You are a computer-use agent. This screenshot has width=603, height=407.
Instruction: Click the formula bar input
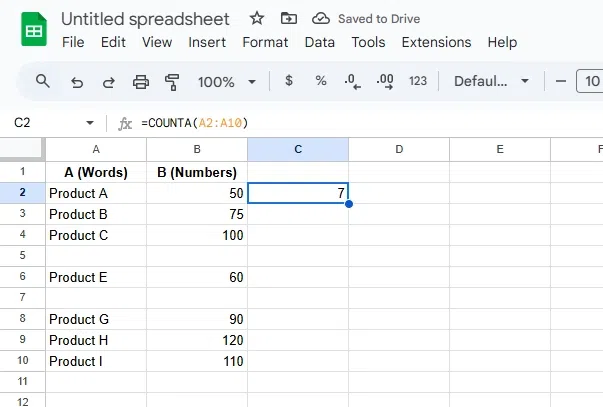click(370, 123)
